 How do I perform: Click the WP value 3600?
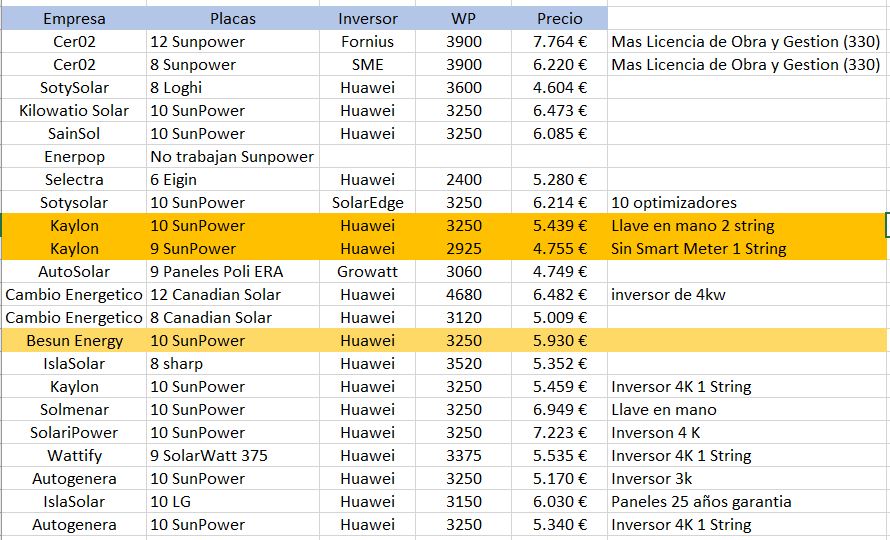click(x=463, y=87)
